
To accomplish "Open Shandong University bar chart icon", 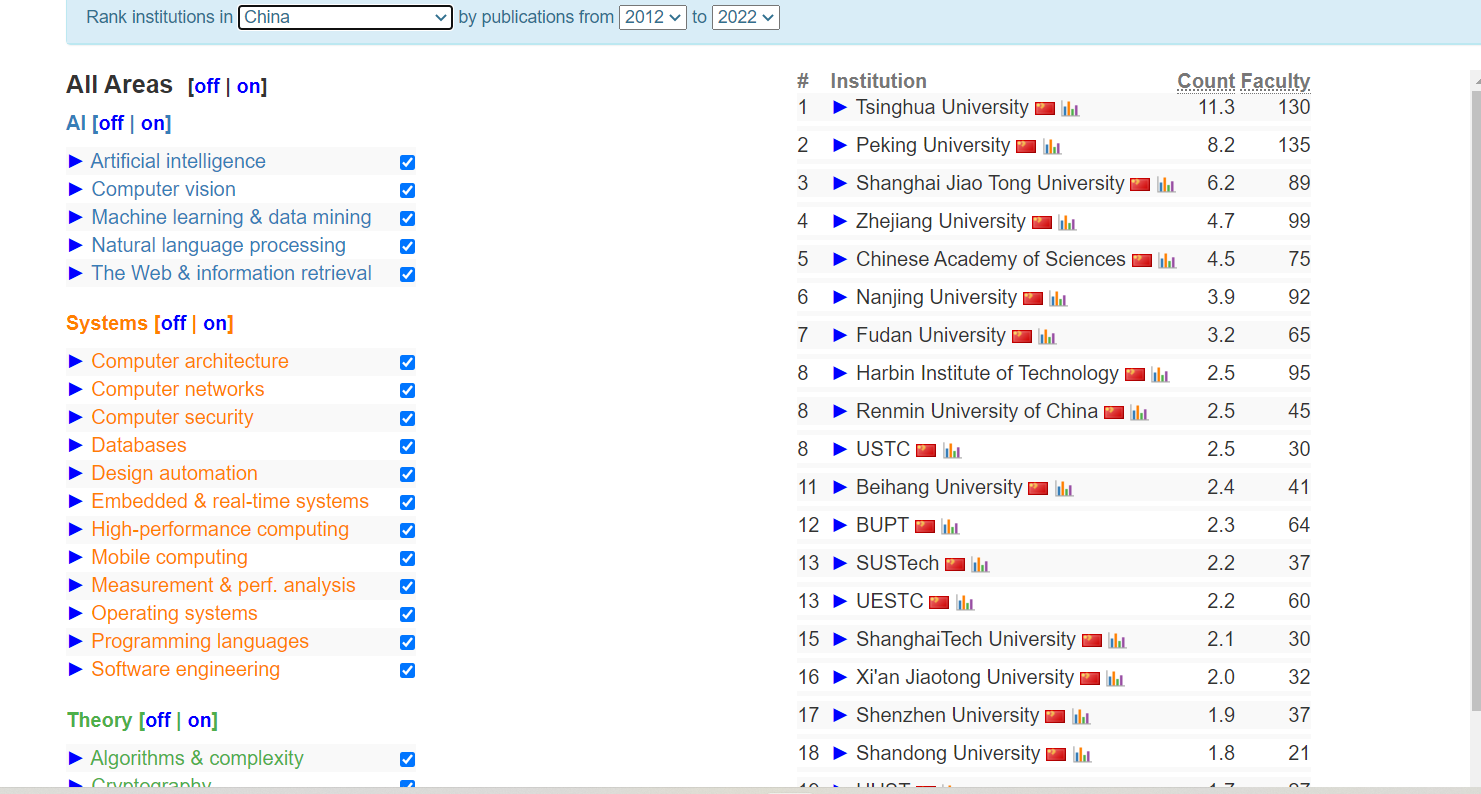I will point(1082,755).
